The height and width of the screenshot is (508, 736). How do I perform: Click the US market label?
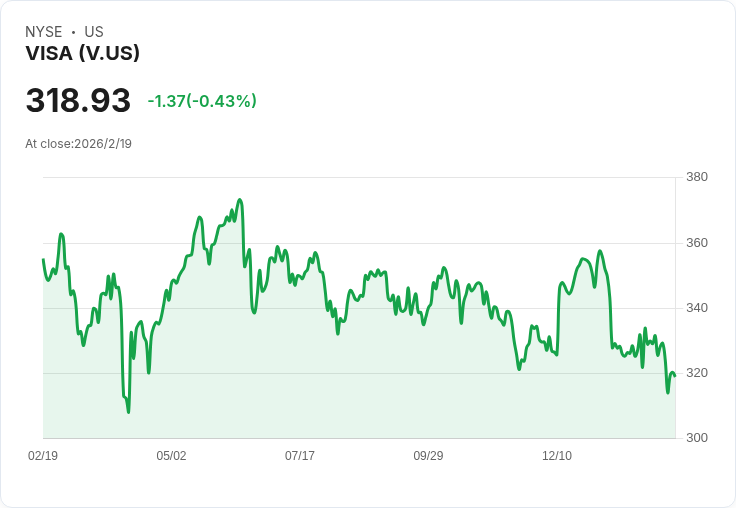(x=94, y=32)
